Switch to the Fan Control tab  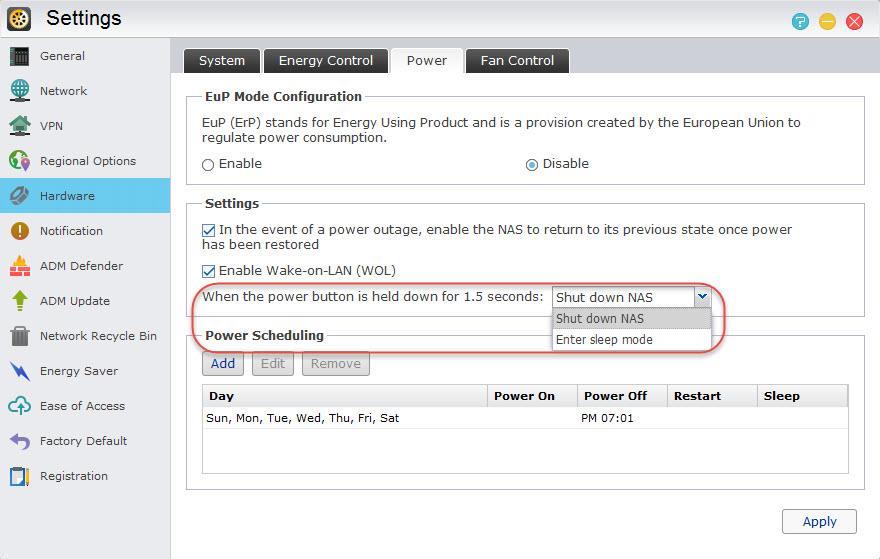[x=517, y=61]
